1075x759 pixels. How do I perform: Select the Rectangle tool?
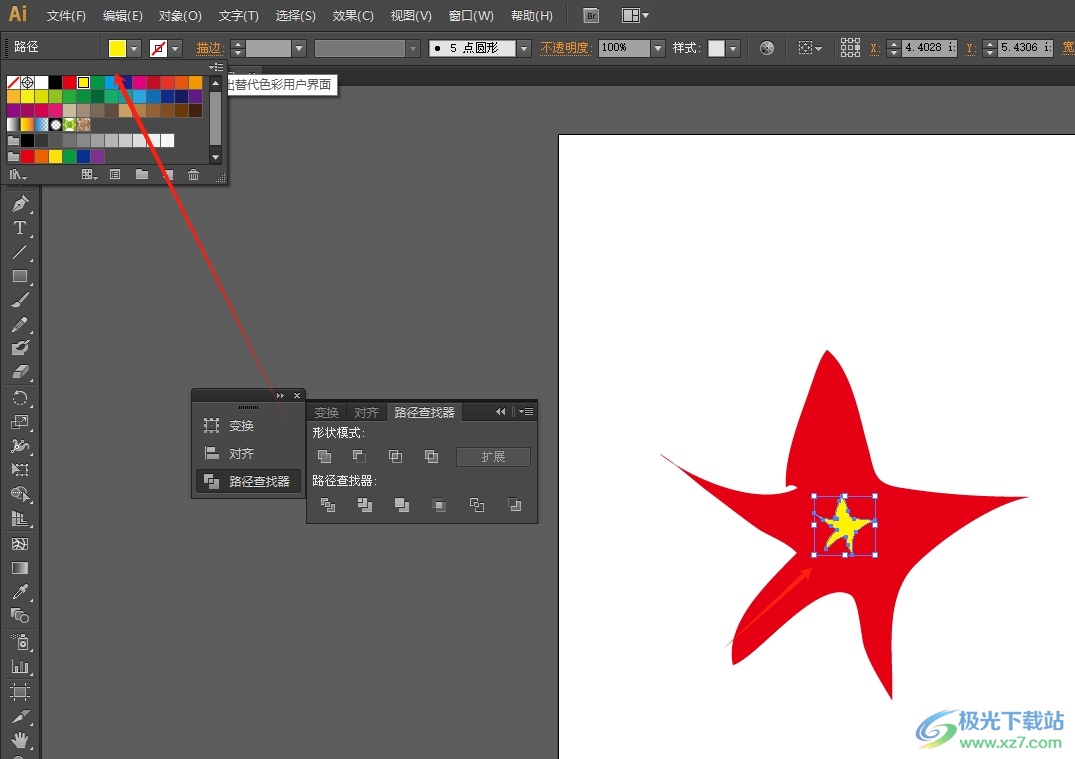pyautogui.click(x=20, y=276)
